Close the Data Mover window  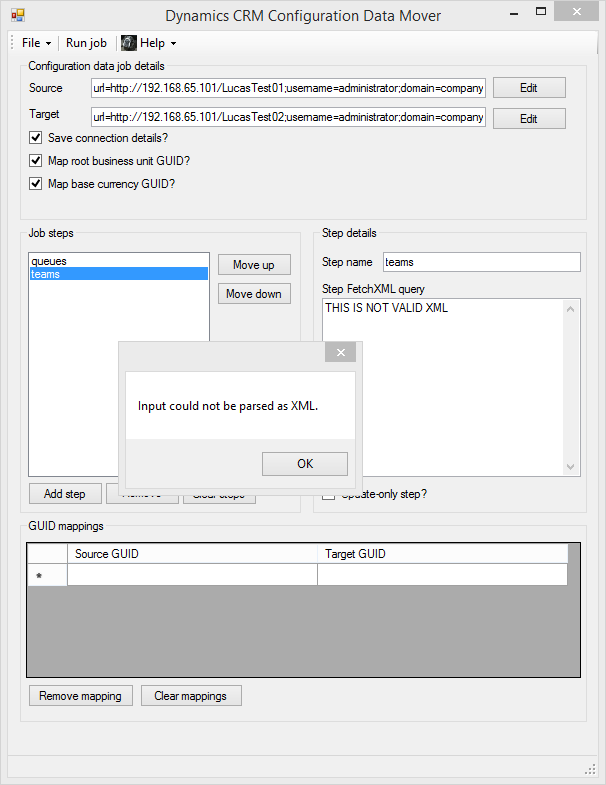[576, 12]
